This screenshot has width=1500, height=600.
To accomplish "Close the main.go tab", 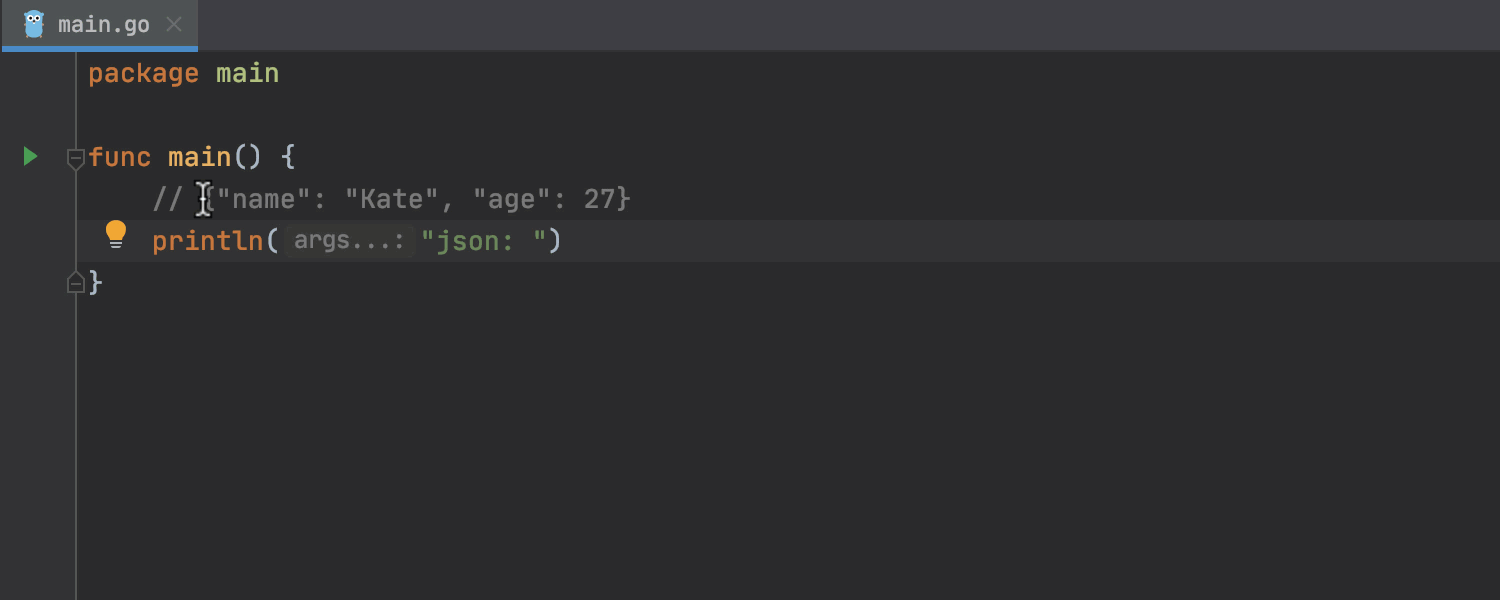I will [x=174, y=24].
